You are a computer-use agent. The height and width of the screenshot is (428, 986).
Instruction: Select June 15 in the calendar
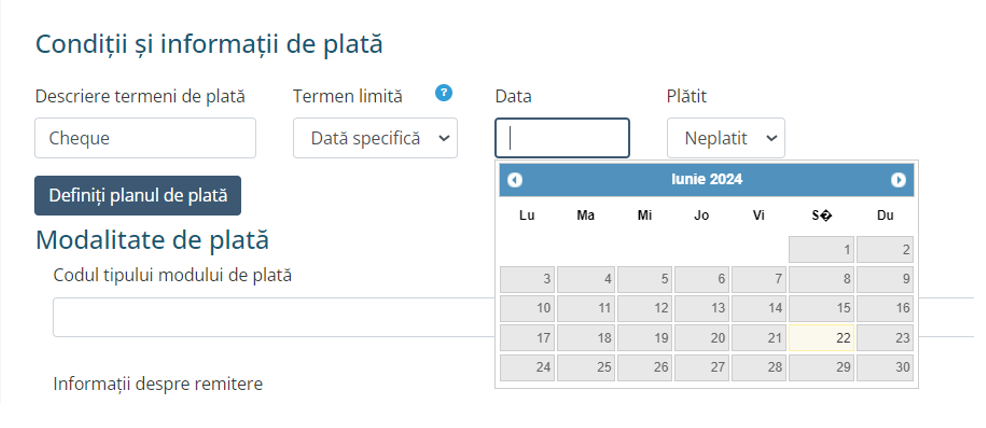pos(821,309)
